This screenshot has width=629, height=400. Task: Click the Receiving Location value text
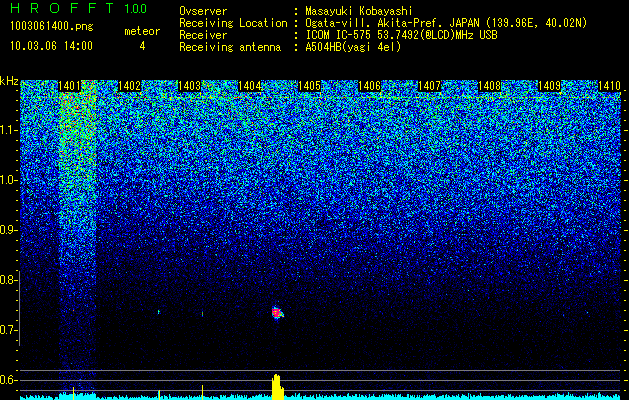click(446, 23)
